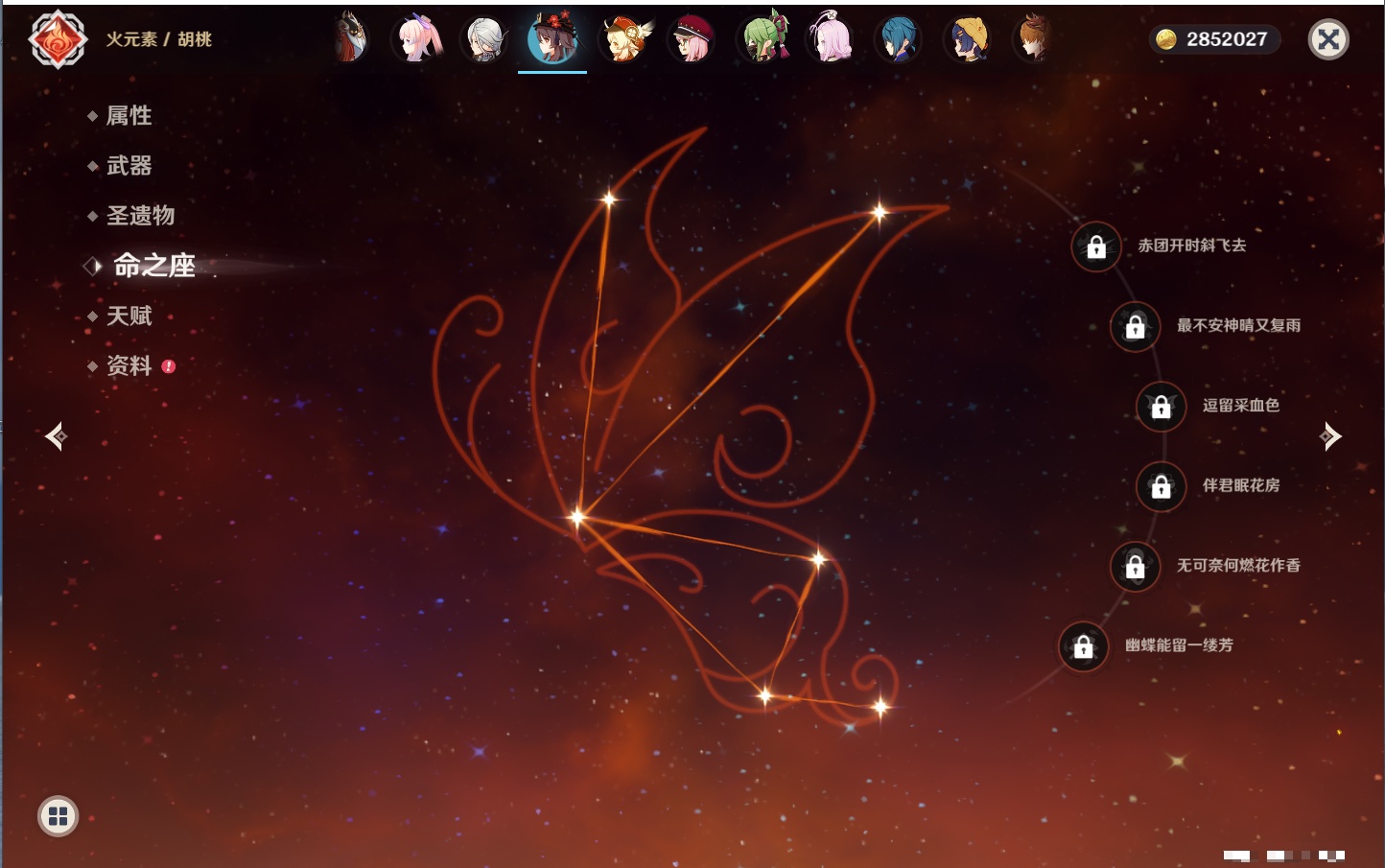
Task: Go to the previous character with left arrow
Action: click(x=56, y=436)
